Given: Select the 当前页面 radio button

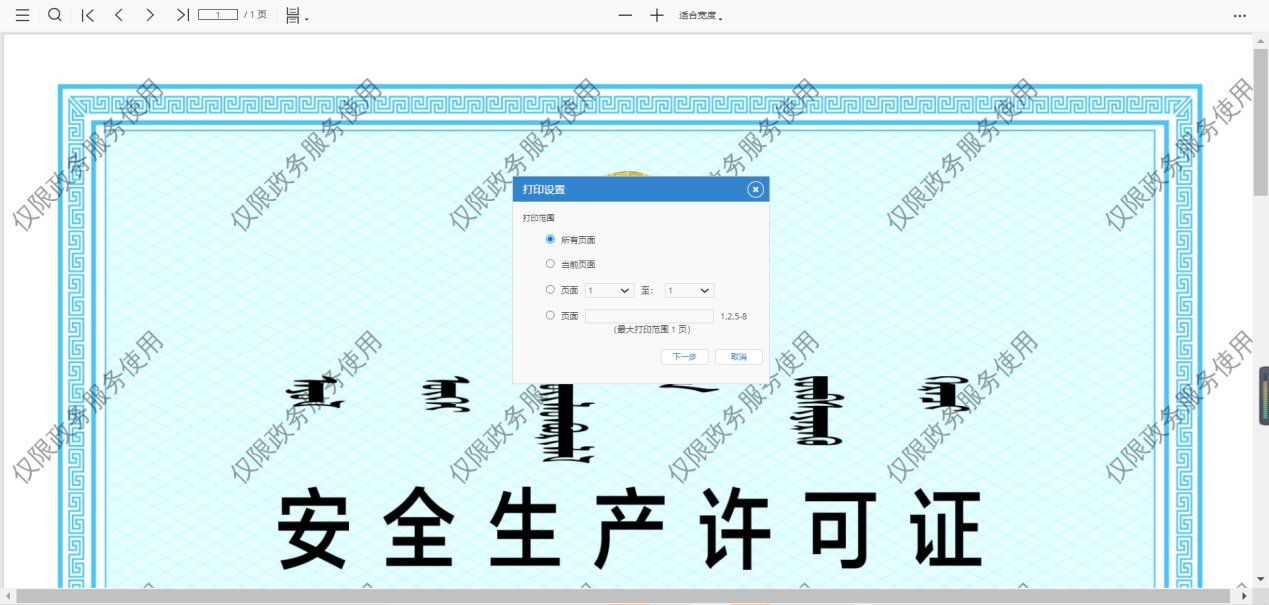Looking at the screenshot, I should pyautogui.click(x=550, y=263).
